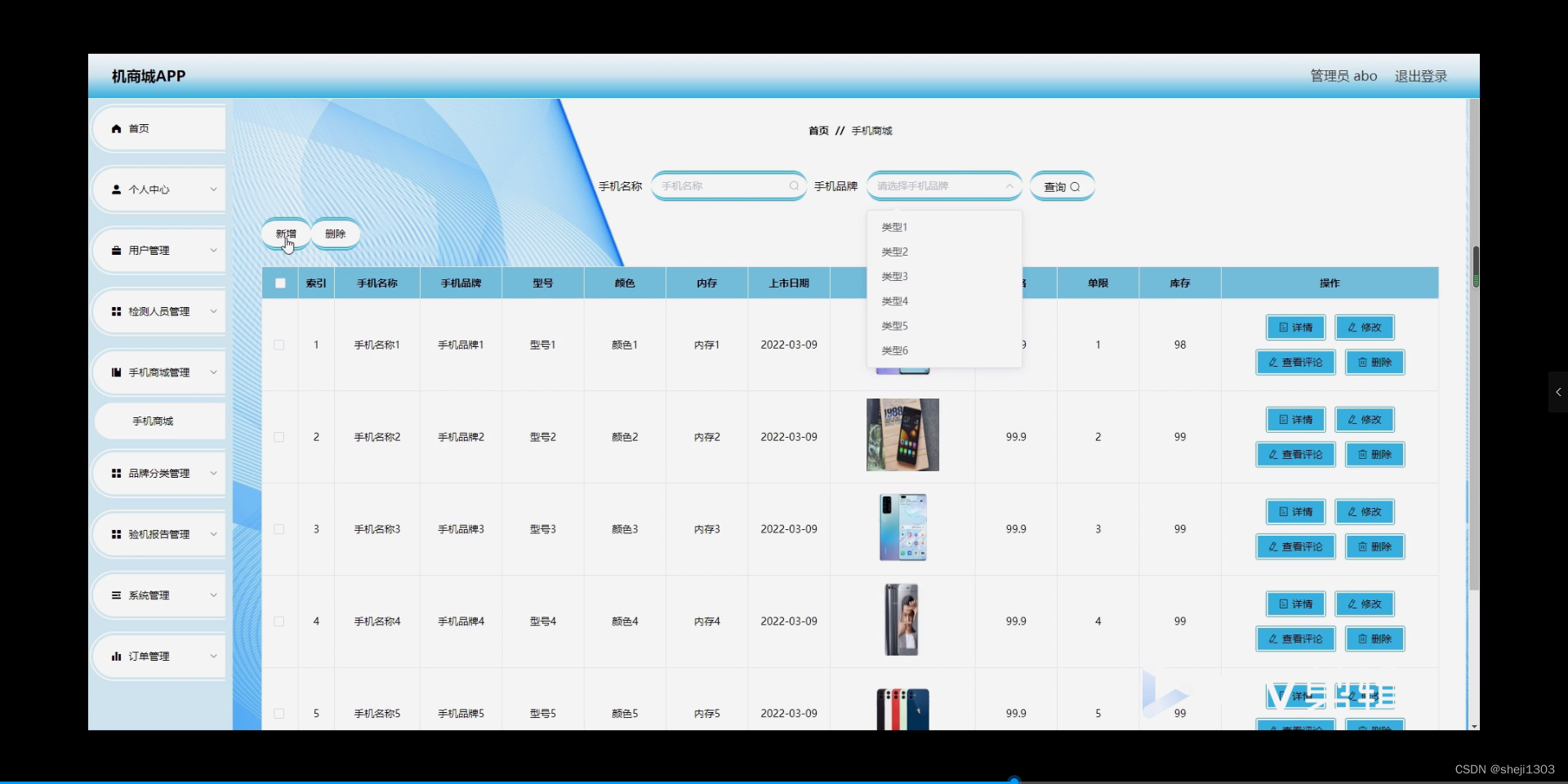Check the checkbox for row 手机名称4
This screenshot has width=1568, height=784.
click(x=278, y=621)
